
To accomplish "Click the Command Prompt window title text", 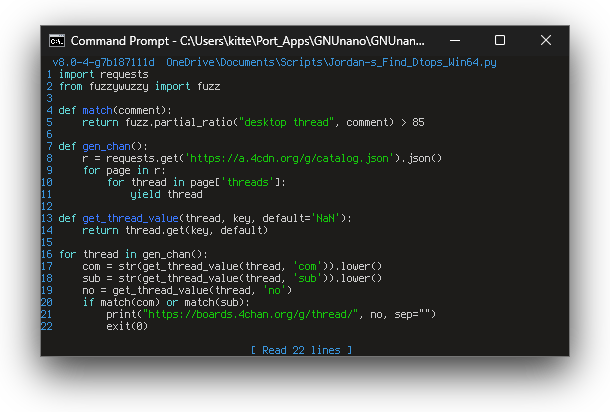I will 247,41.
